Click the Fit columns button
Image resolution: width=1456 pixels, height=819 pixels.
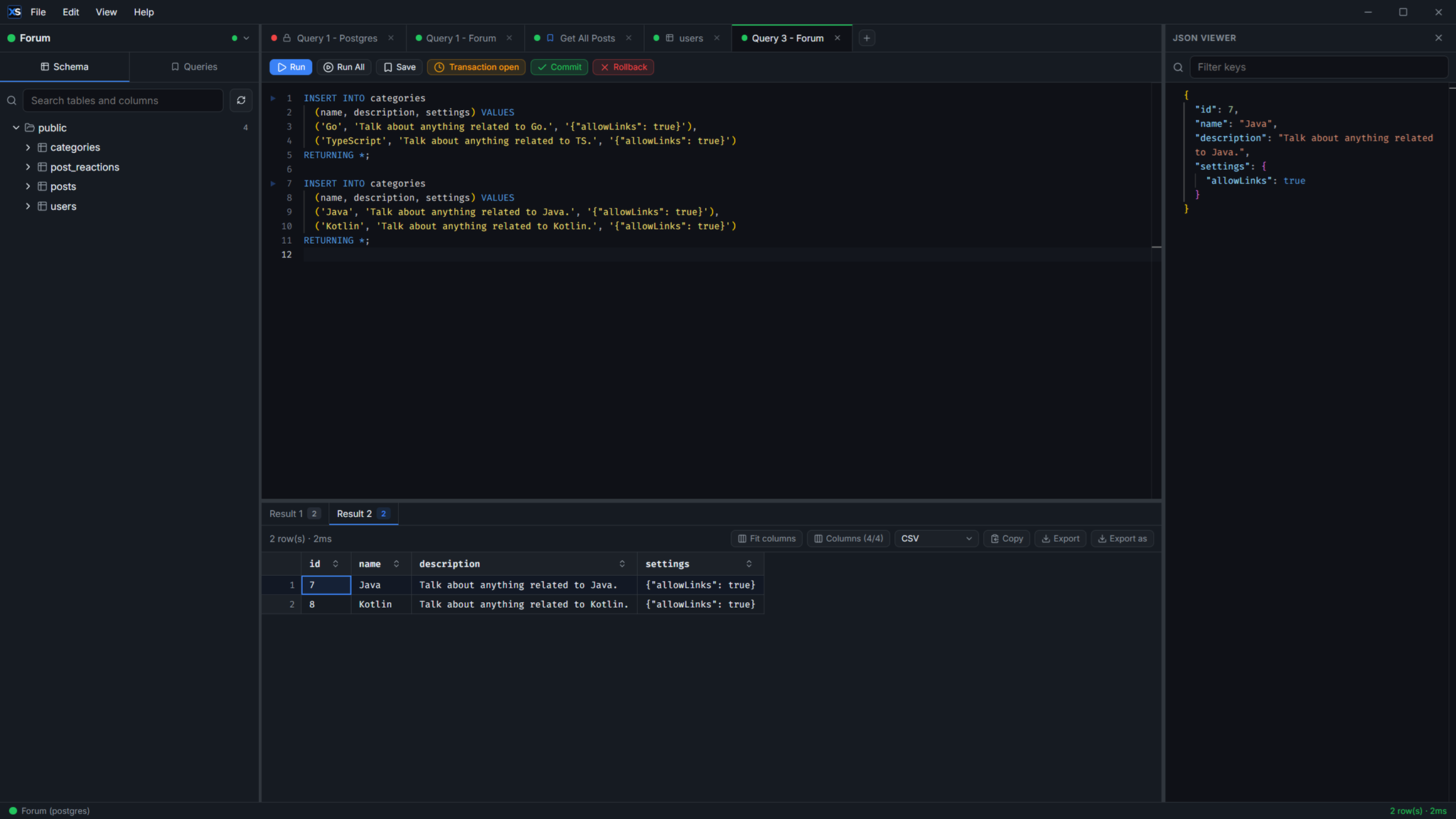coord(766,539)
